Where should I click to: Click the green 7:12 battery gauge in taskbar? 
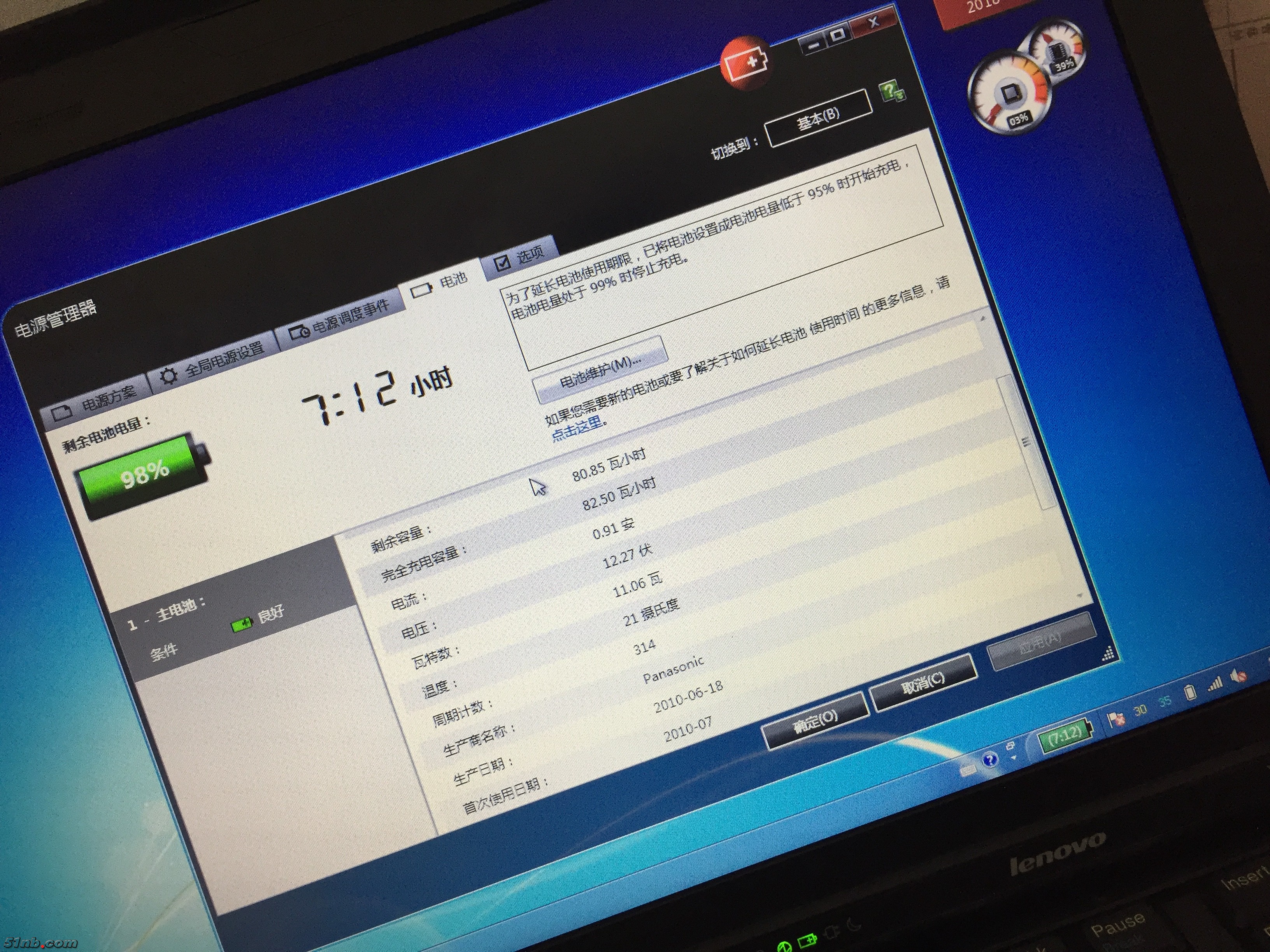click(x=1065, y=736)
